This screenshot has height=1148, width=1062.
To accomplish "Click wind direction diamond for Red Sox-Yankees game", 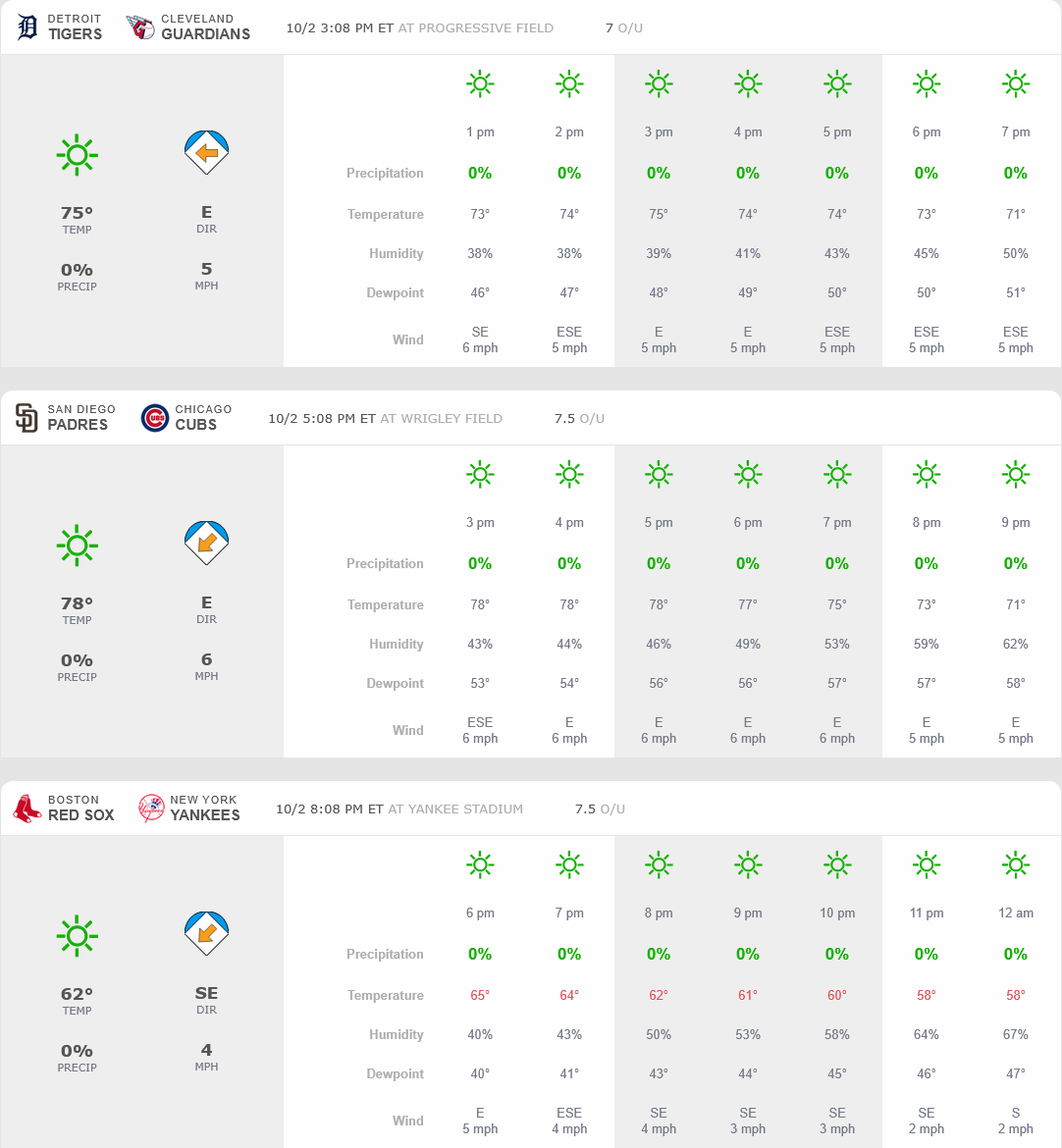I will click(206, 933).
